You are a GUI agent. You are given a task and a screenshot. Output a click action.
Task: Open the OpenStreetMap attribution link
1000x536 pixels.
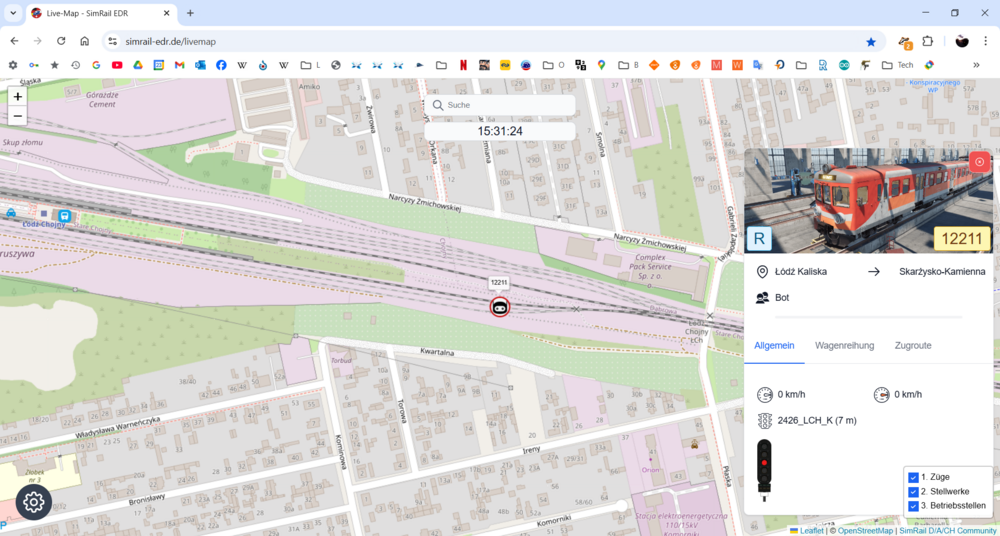[x=865, y=530]
